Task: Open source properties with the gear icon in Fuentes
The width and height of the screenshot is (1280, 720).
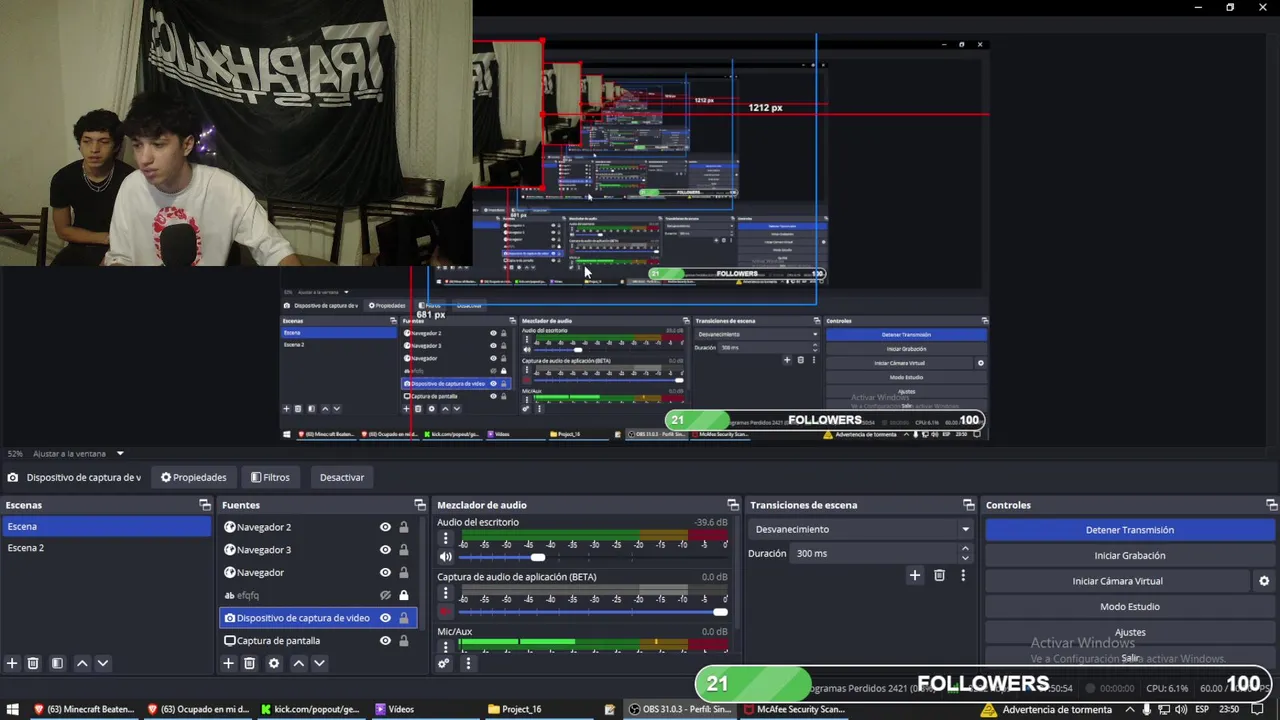Action: pos(274,663)
